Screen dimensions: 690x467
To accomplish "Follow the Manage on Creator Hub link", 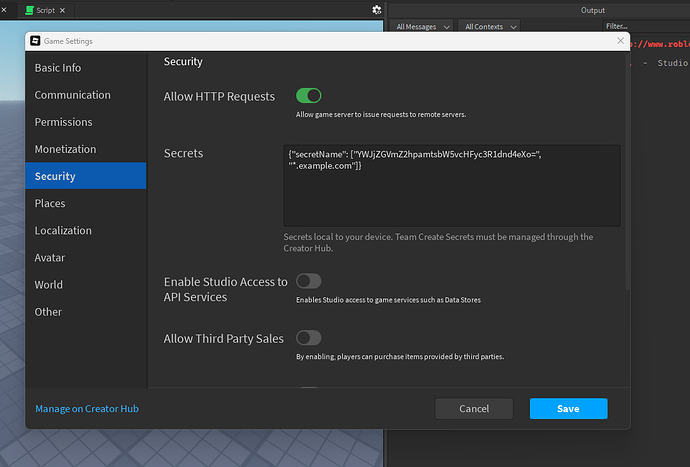I will click(x=87, y=408).
